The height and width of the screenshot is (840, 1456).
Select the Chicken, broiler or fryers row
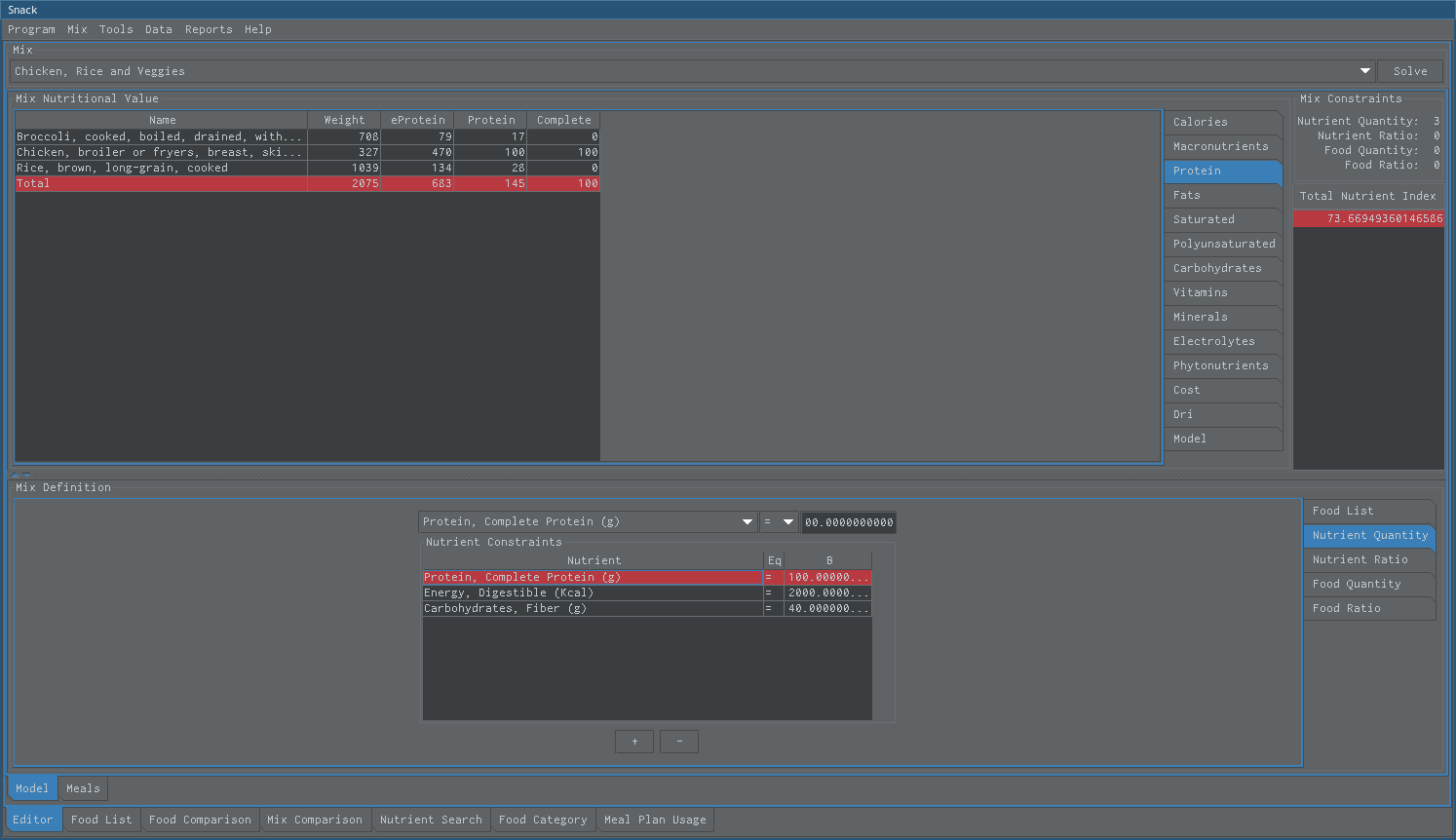[307, 152]
